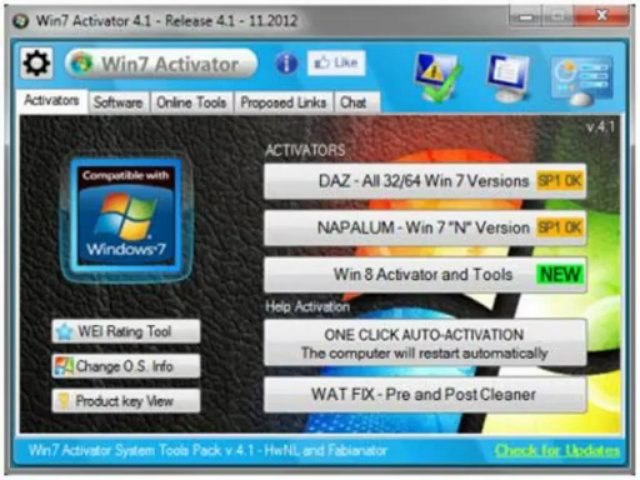Open Win 8 Activator and Tools
The width and height of the screenshot is (640, 480).
click(425, 274)
